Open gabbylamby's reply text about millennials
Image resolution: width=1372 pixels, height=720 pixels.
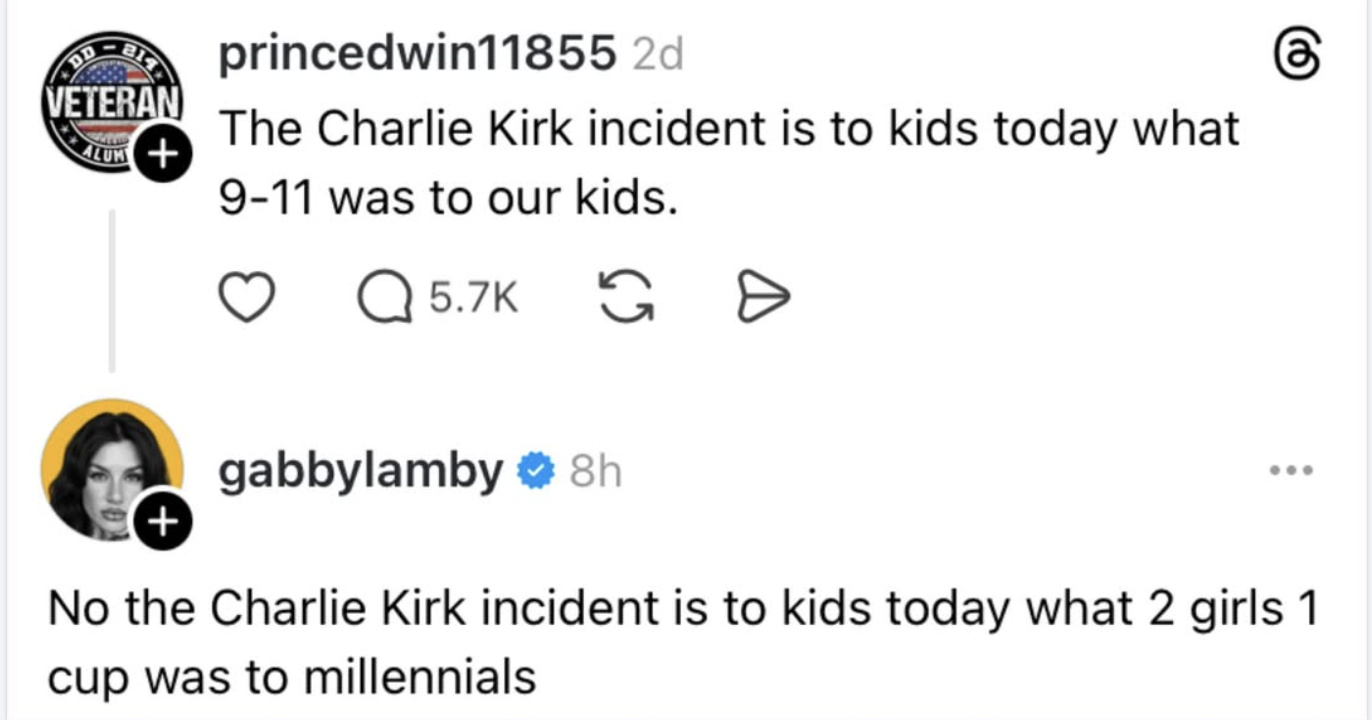680,642
